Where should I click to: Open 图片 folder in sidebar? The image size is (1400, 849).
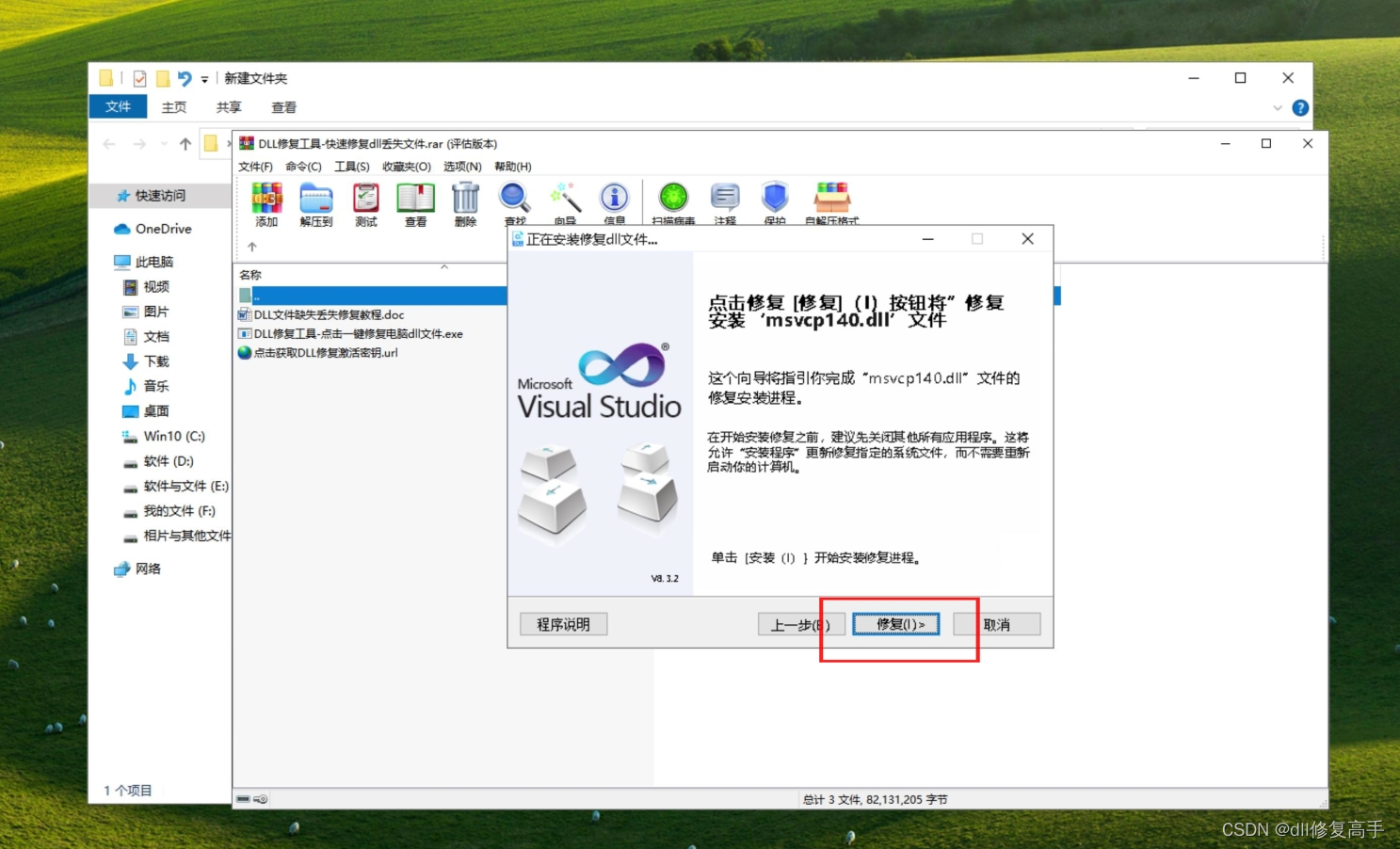click(x=146, y=312)
